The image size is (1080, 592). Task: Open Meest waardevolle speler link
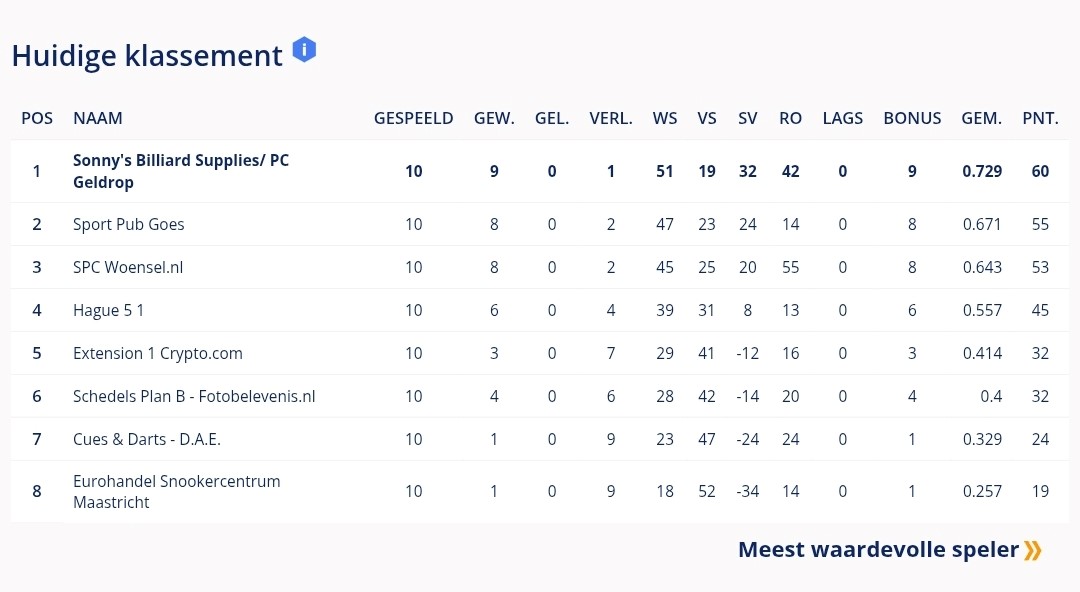[x=889, y=549]
